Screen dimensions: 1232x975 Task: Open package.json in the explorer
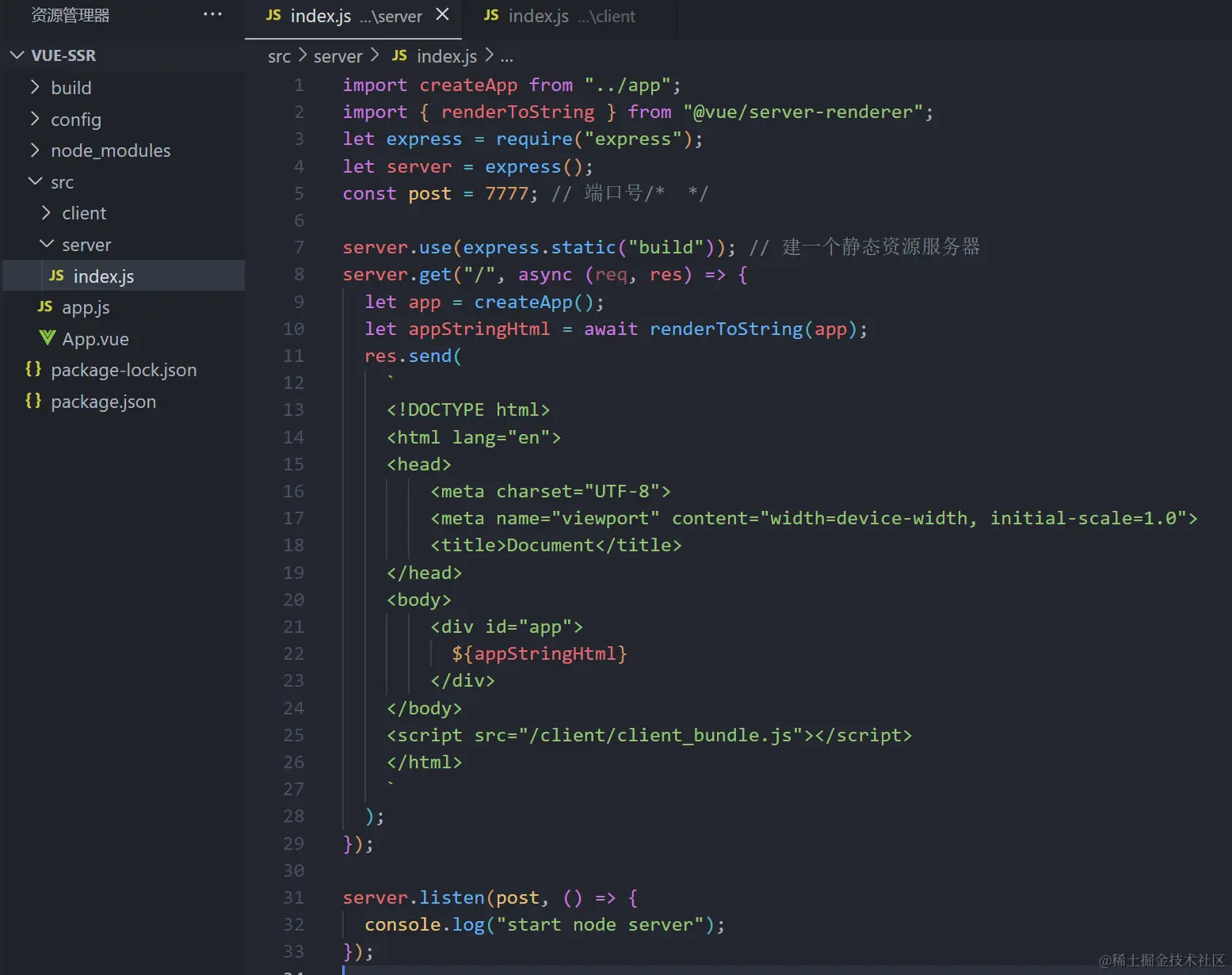103,402
